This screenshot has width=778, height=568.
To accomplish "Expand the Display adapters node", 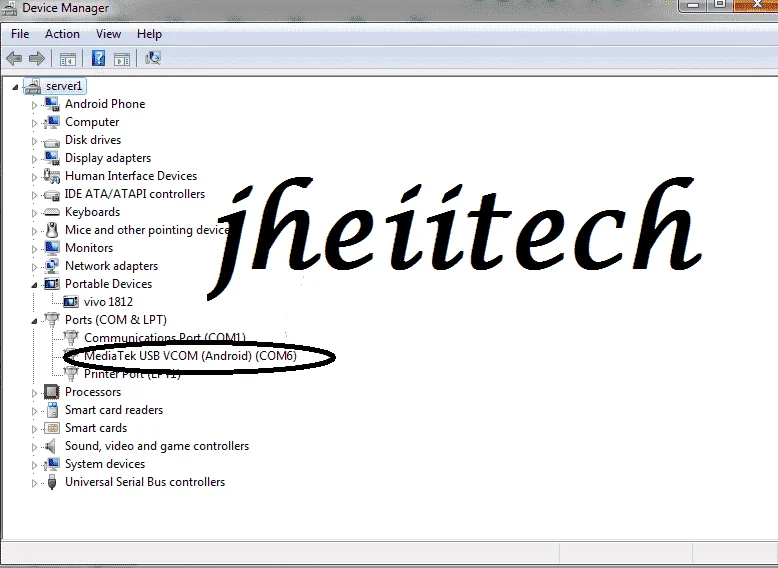I will [34, 159].
